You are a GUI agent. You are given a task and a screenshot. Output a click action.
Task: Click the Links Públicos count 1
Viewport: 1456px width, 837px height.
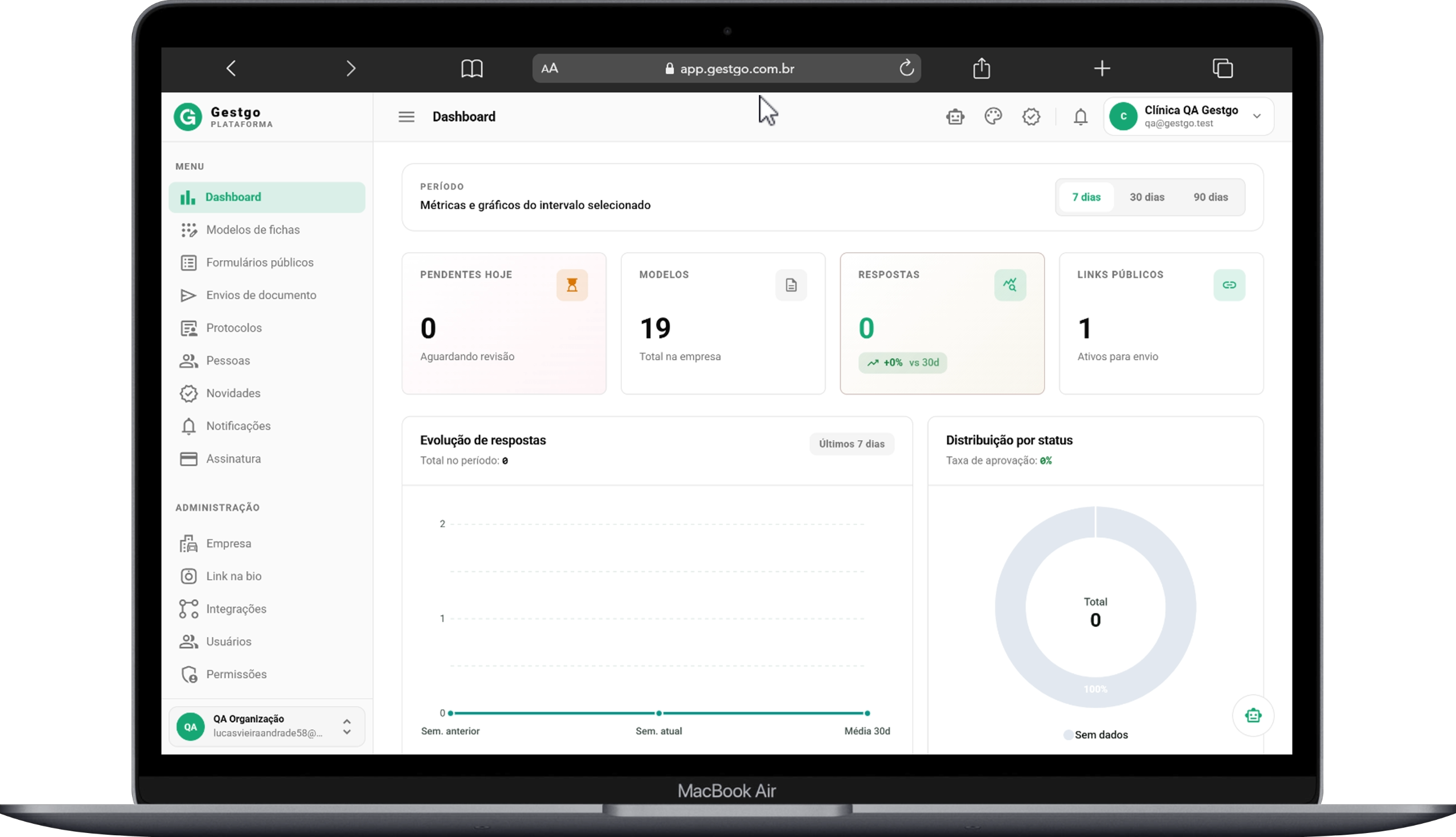tap(1084, 329)
